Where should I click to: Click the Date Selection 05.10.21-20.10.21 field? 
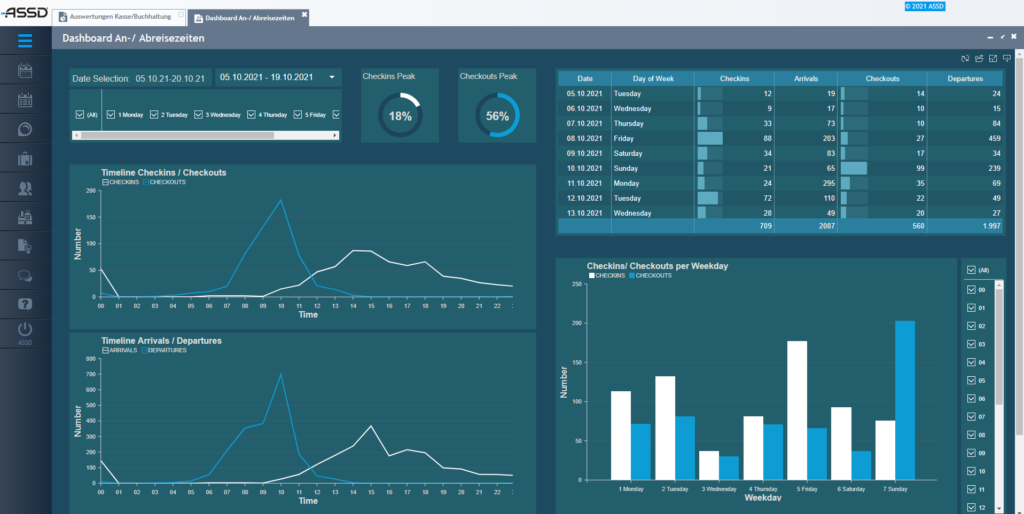pos(140,78)
